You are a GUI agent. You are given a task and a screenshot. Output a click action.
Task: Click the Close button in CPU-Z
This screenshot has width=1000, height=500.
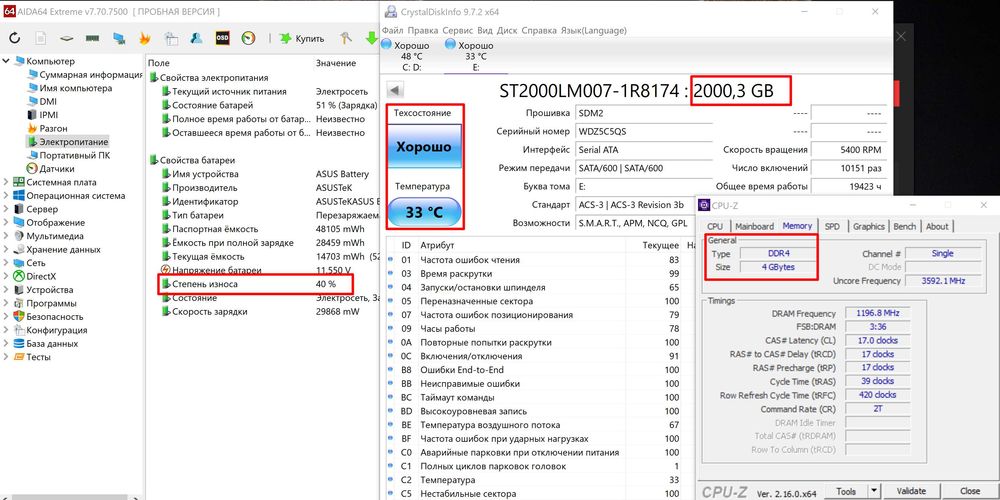pyautogui.click(x=969, y=491)
